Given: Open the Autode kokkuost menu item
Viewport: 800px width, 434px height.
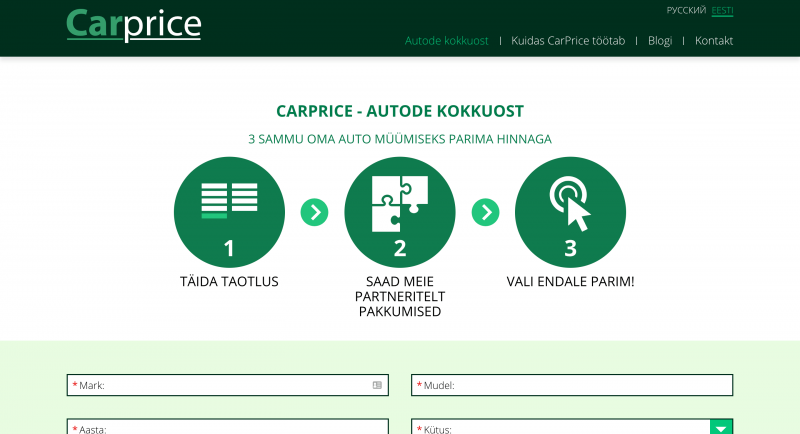Looking at the screenshot, I should (446, 41).
